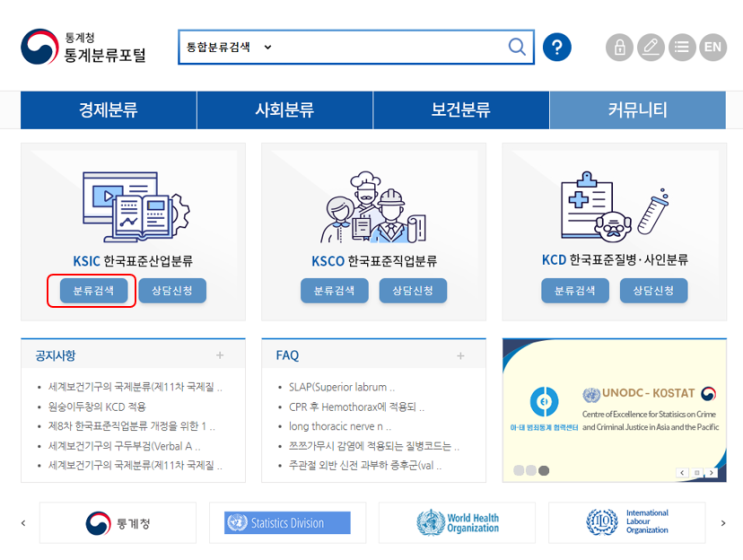This screenshot has width=743, height=560.
Task: Select first banner indicator dot
Action: coord(519,470)
